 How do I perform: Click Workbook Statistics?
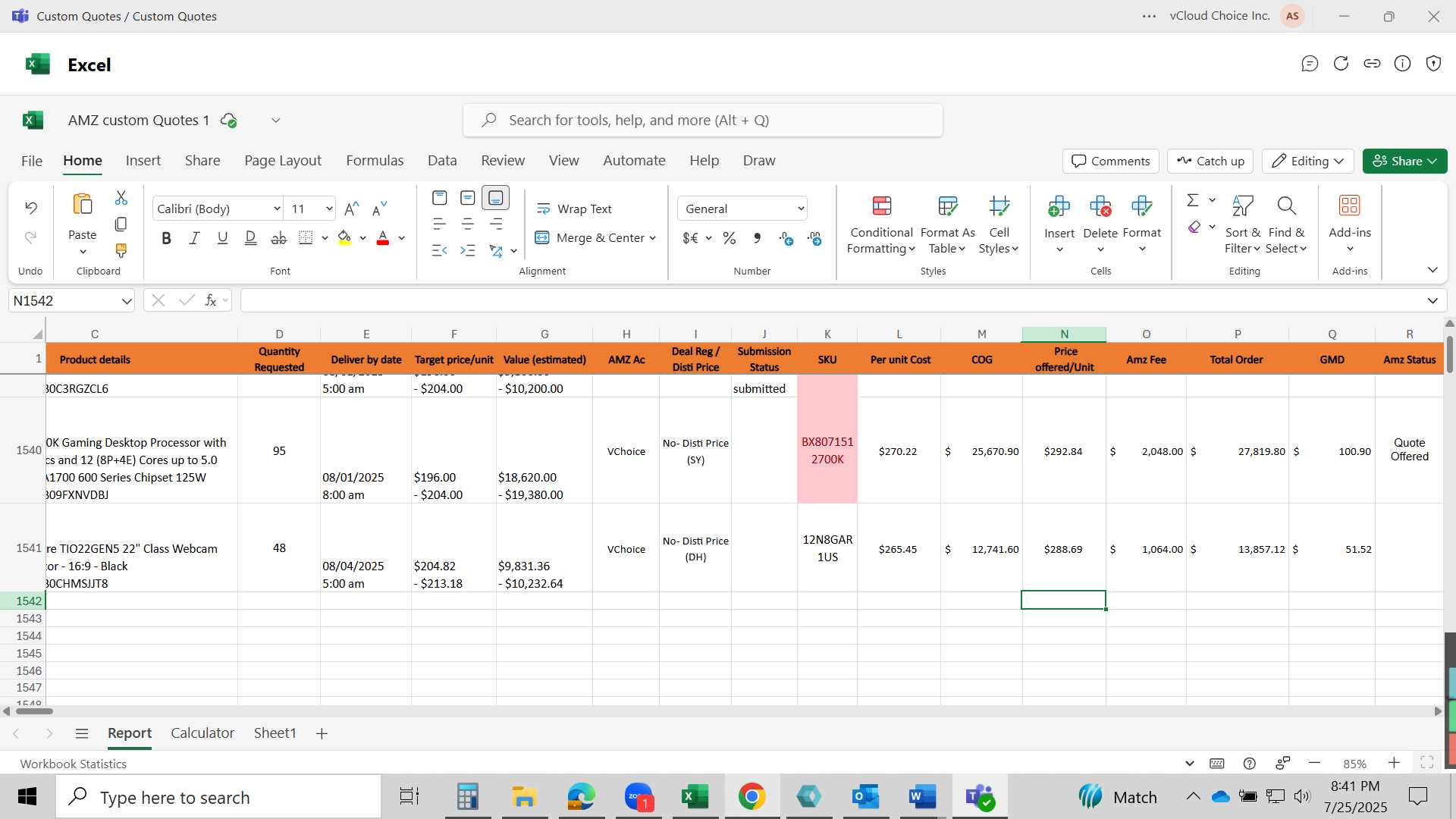pyautogui.click(x=74, y=764)
